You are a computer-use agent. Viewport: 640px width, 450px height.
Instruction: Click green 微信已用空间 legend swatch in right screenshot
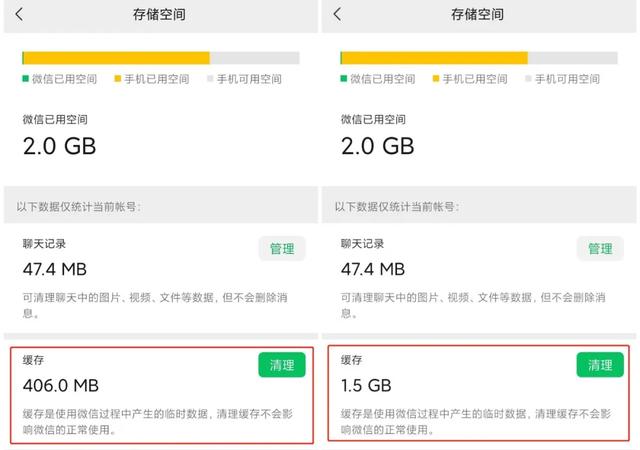point(343,79)
